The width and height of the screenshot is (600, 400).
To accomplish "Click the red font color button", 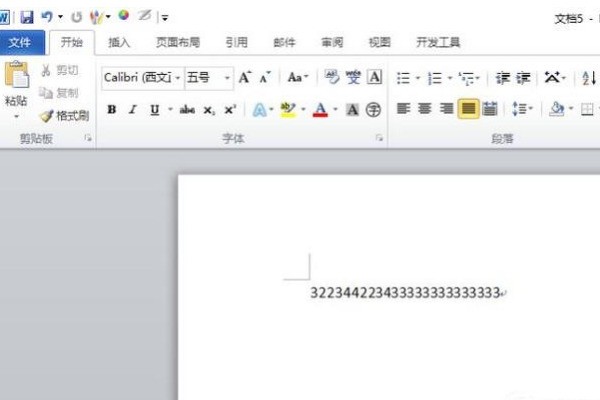I will (x=320, y=110).
